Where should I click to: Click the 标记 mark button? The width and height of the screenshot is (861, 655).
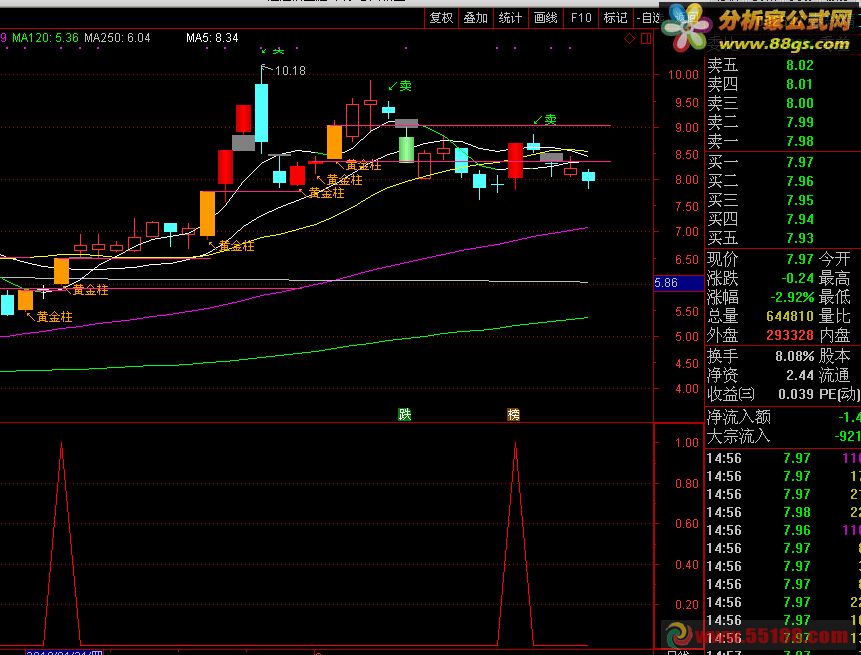coord(615,18)
